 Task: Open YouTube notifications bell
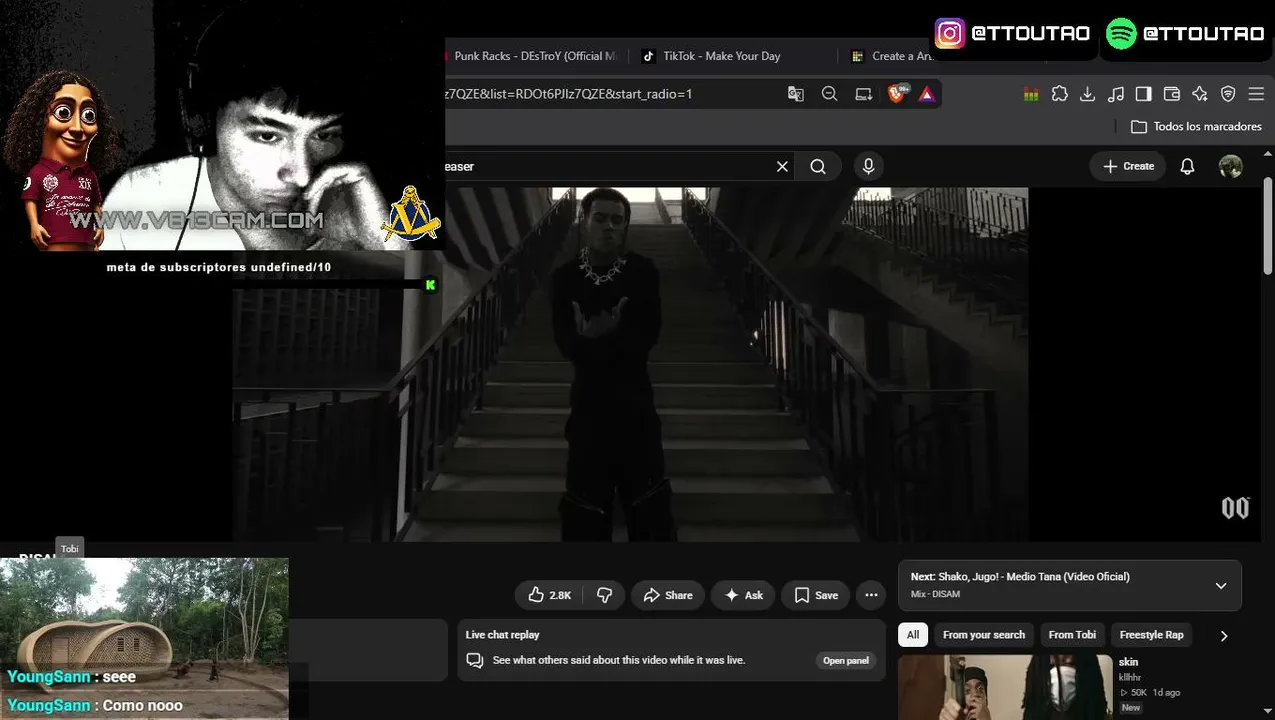pos(1187,167)
